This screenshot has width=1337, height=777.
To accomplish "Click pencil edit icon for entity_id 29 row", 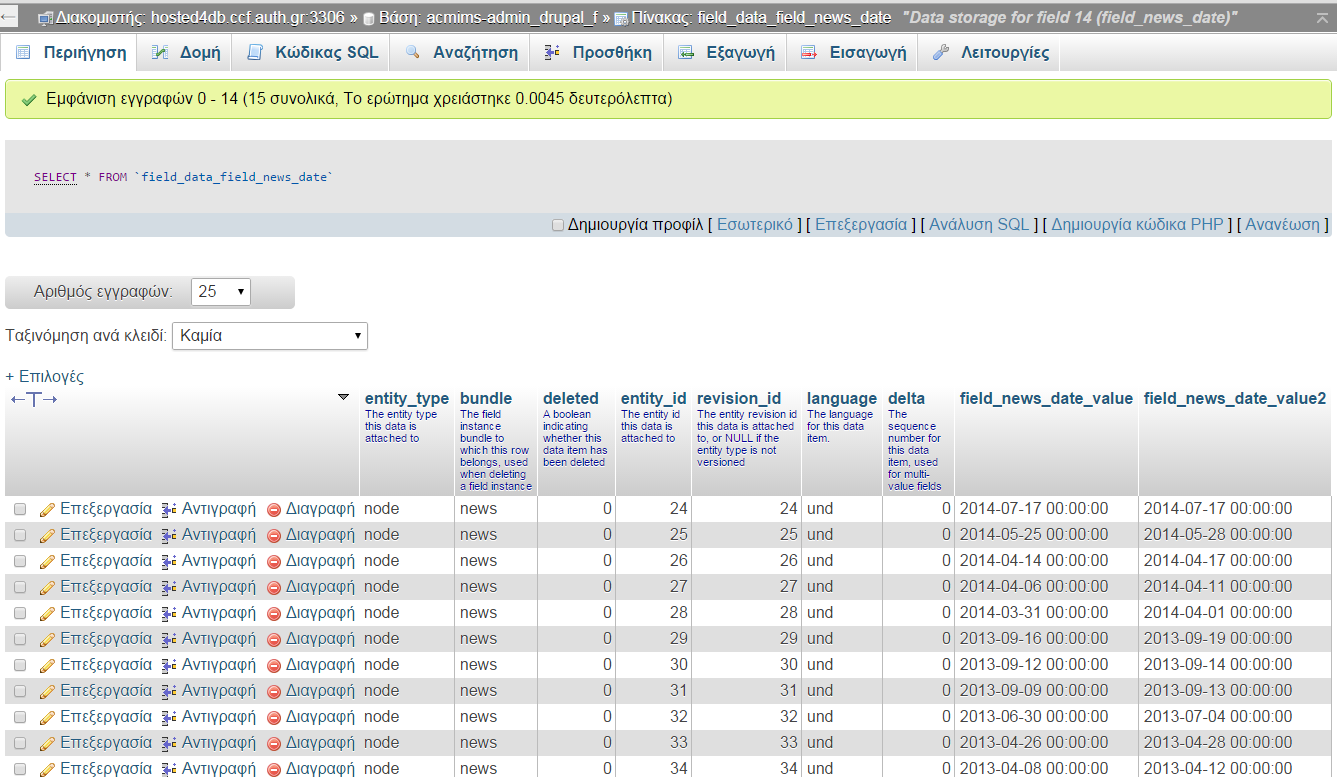I will point(47,639).
